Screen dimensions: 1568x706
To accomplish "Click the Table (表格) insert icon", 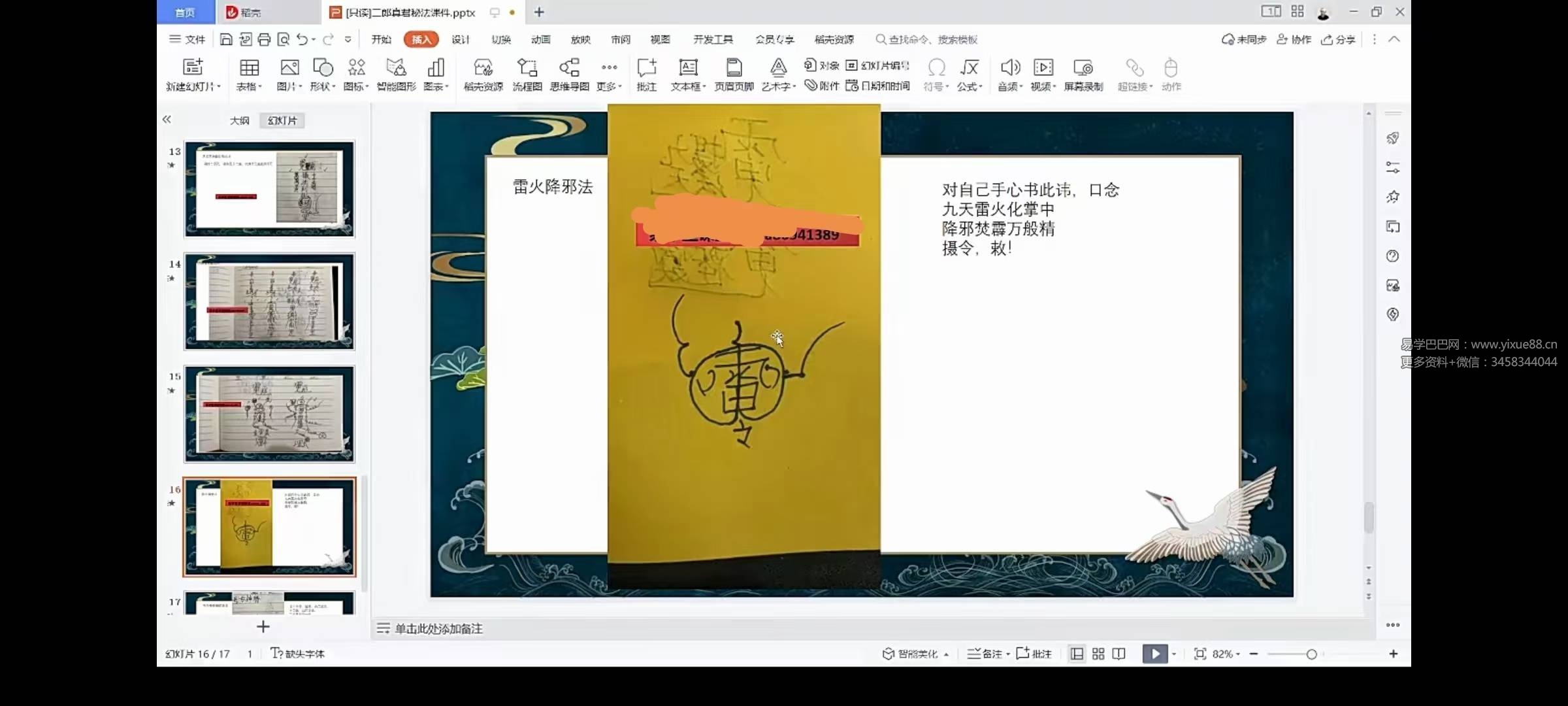I will (249, 69).
